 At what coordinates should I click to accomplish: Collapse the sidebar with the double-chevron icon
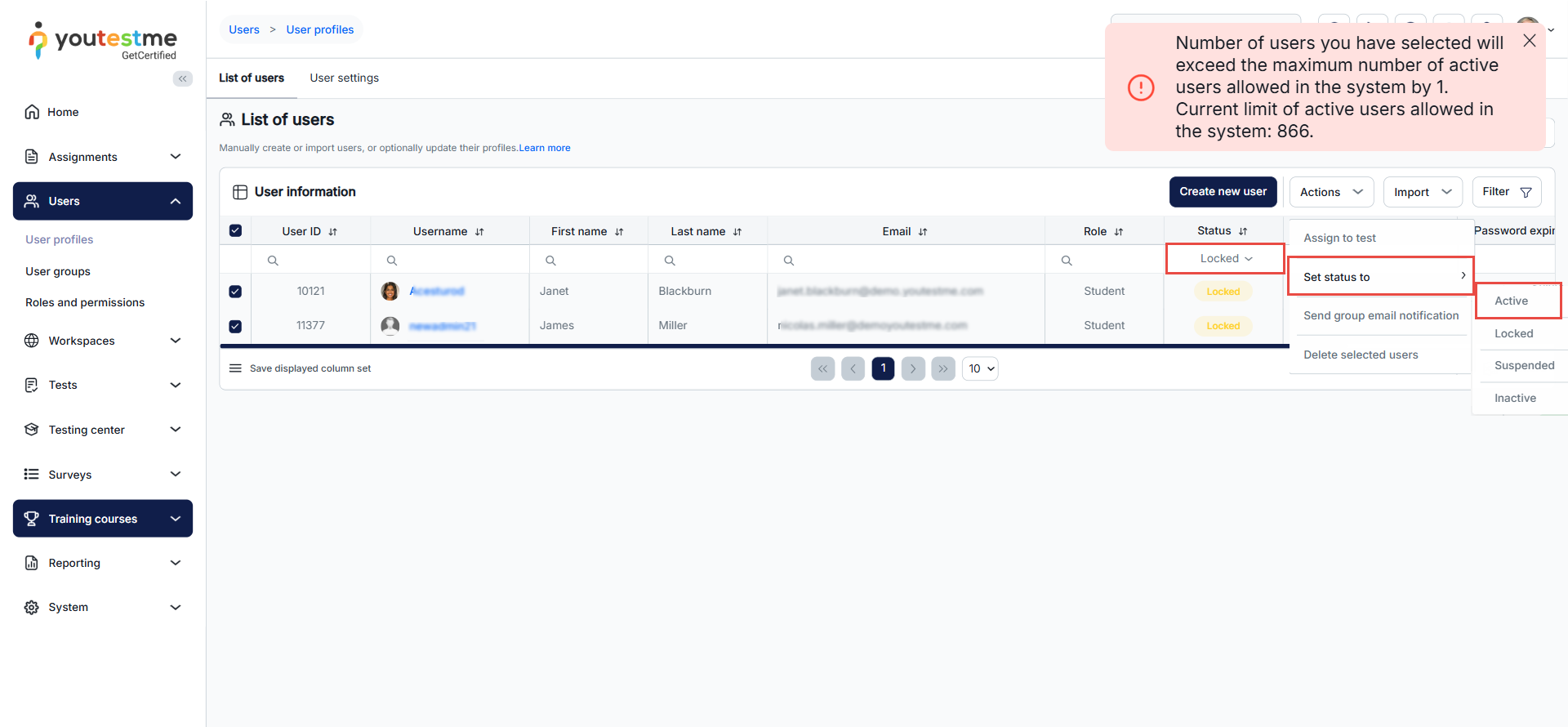[x=182, y=78]
